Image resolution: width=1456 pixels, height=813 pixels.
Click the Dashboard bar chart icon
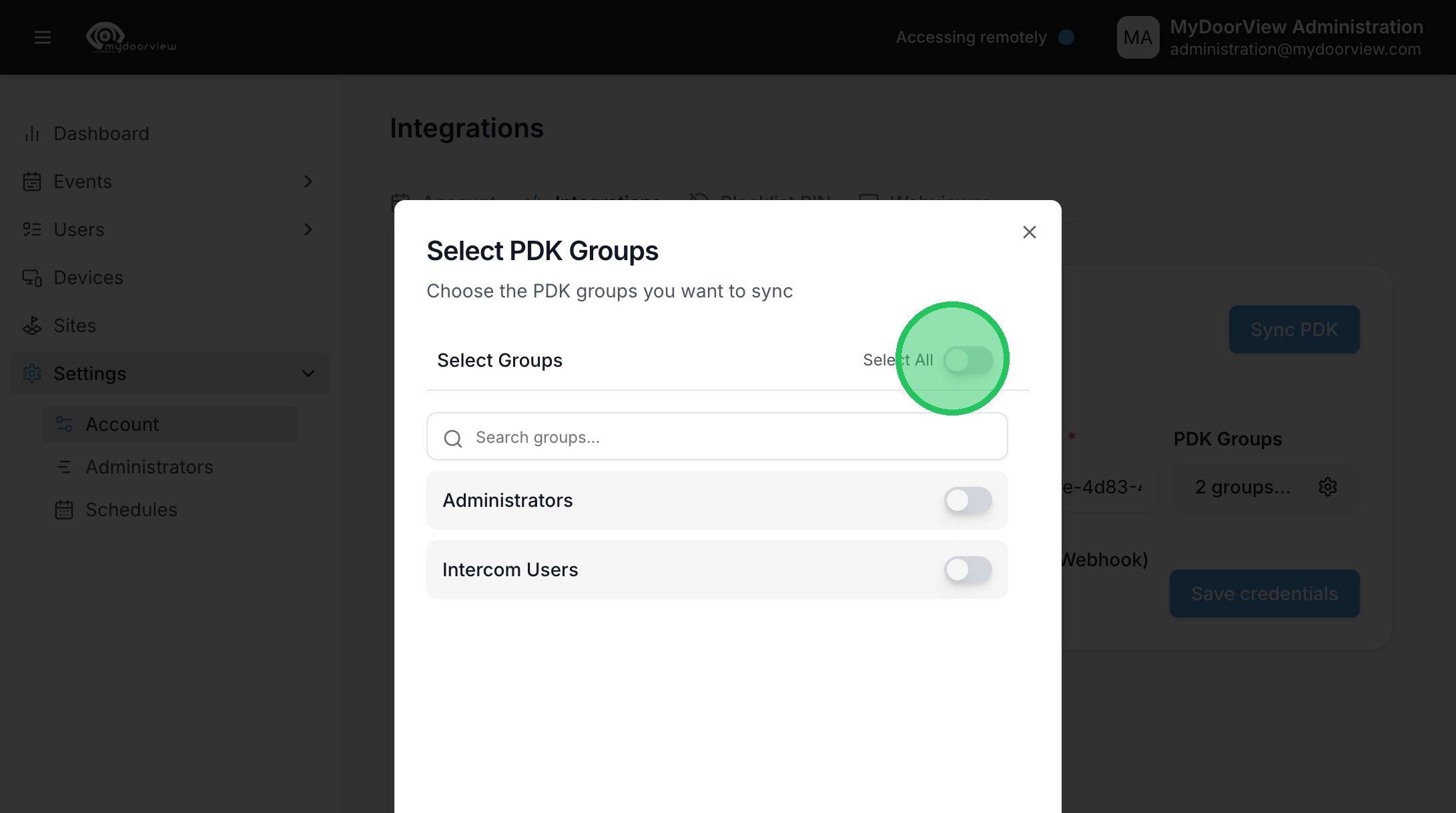pos(31,133)
